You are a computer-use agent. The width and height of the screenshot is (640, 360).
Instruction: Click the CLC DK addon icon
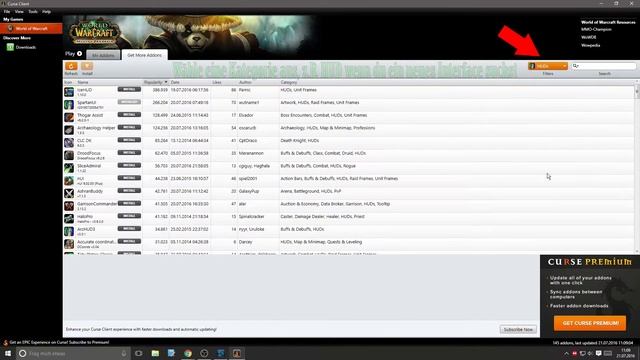coord(69,142)
